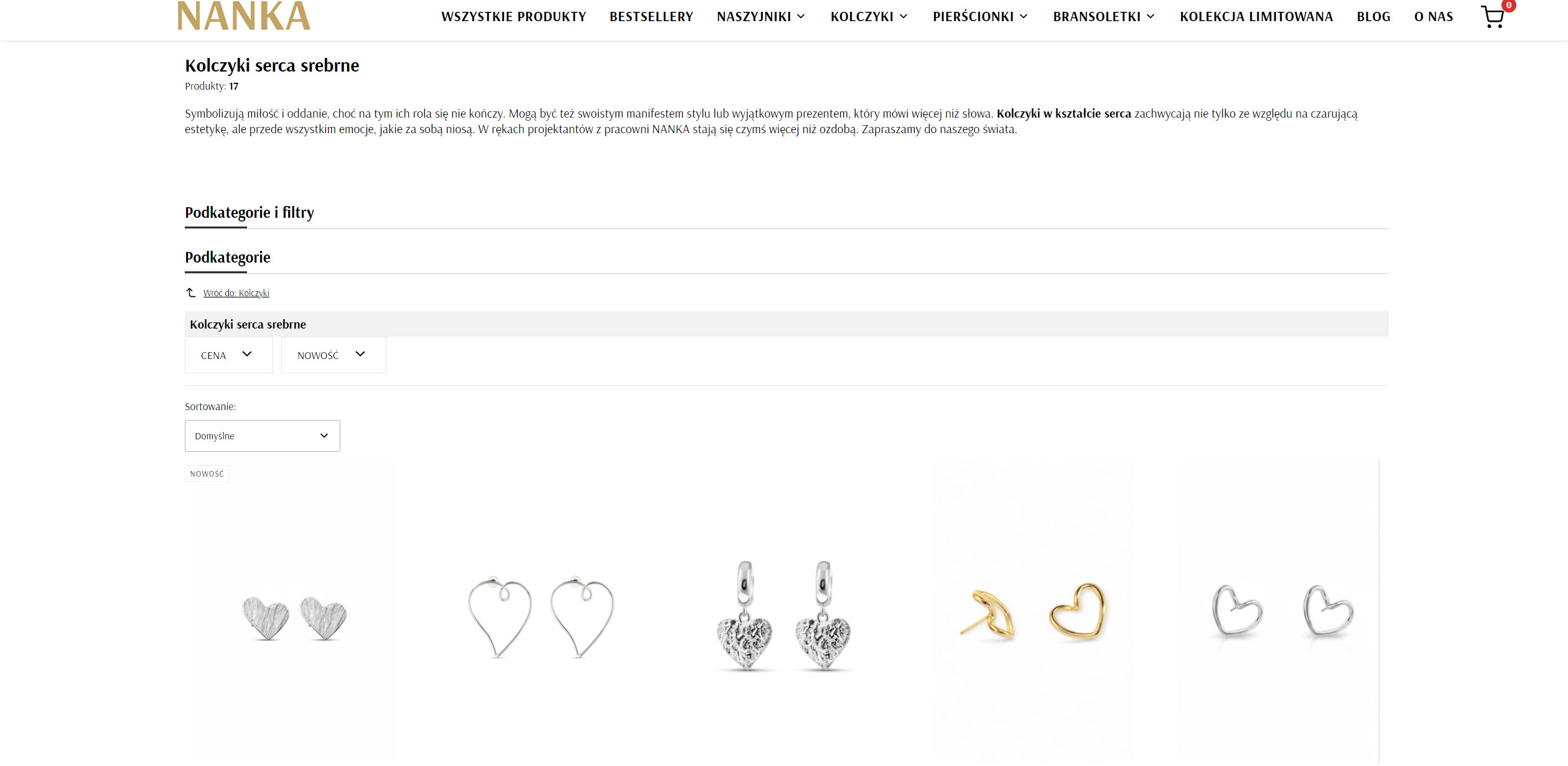Viewport: 1568px width, 766px height.
Task: Open the Domyślne sorting dropdown
Action: [x=263, y=436]
